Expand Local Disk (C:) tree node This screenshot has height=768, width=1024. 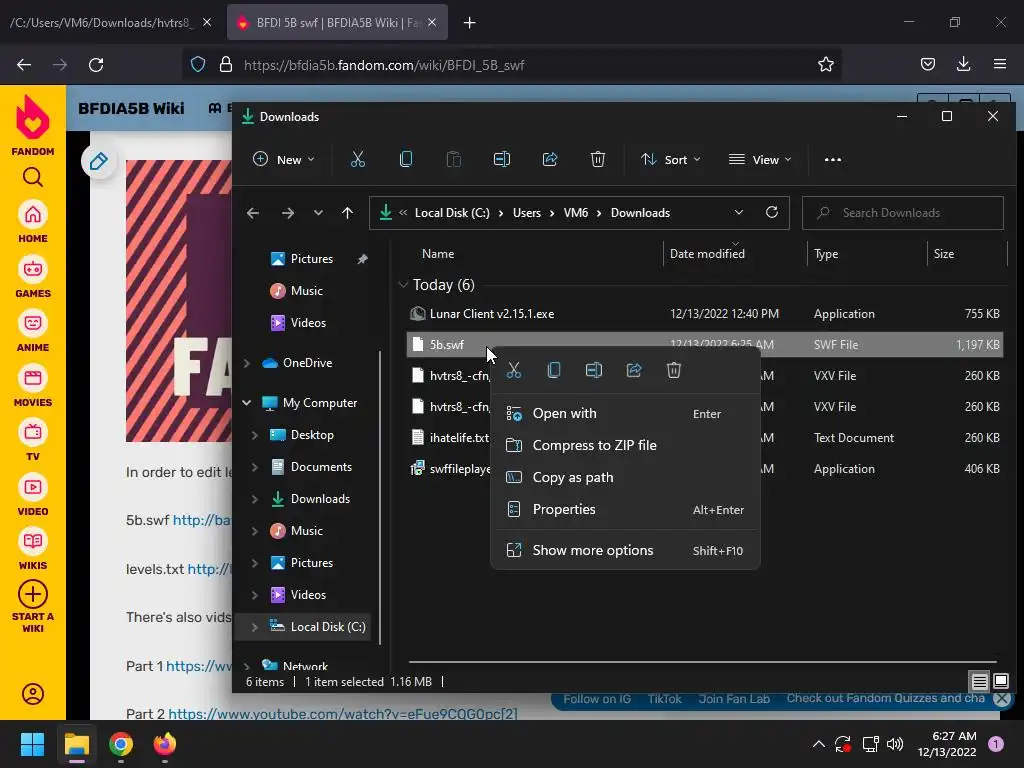click(255, 627)
